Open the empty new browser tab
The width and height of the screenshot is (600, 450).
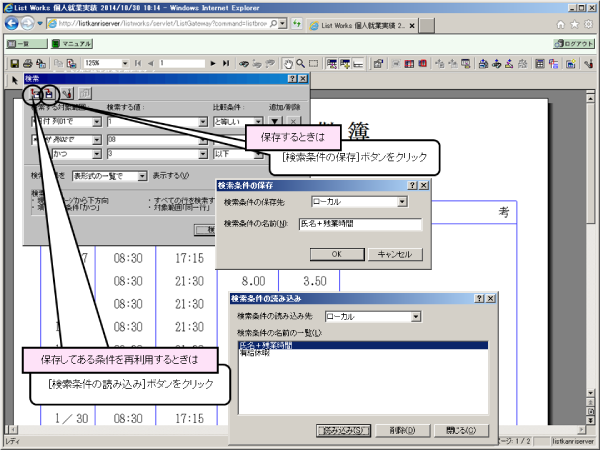point(427,26)
